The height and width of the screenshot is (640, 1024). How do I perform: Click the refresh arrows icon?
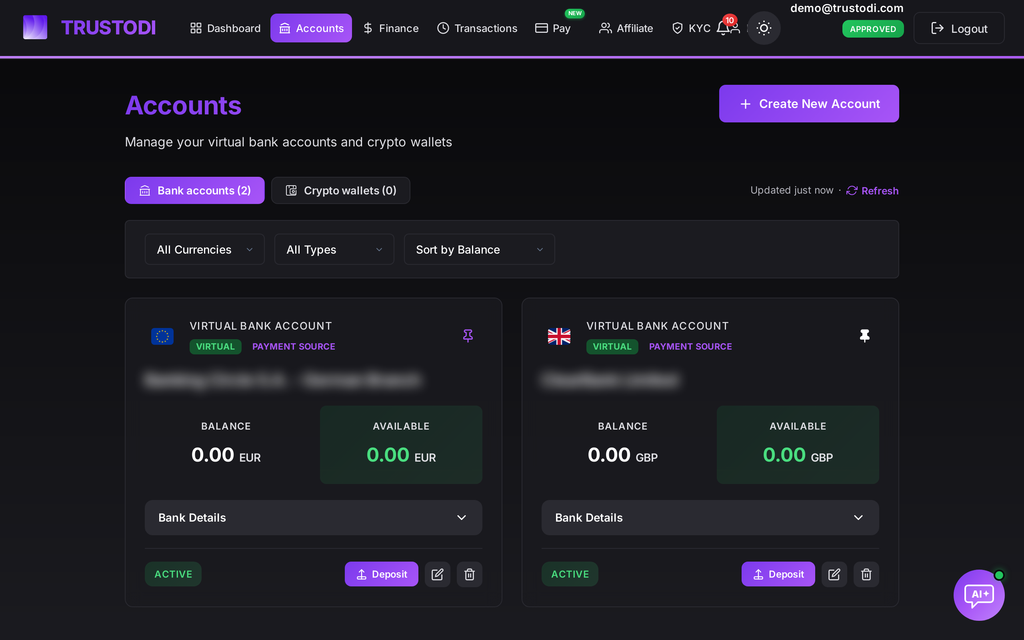click(x=852, y=191)
